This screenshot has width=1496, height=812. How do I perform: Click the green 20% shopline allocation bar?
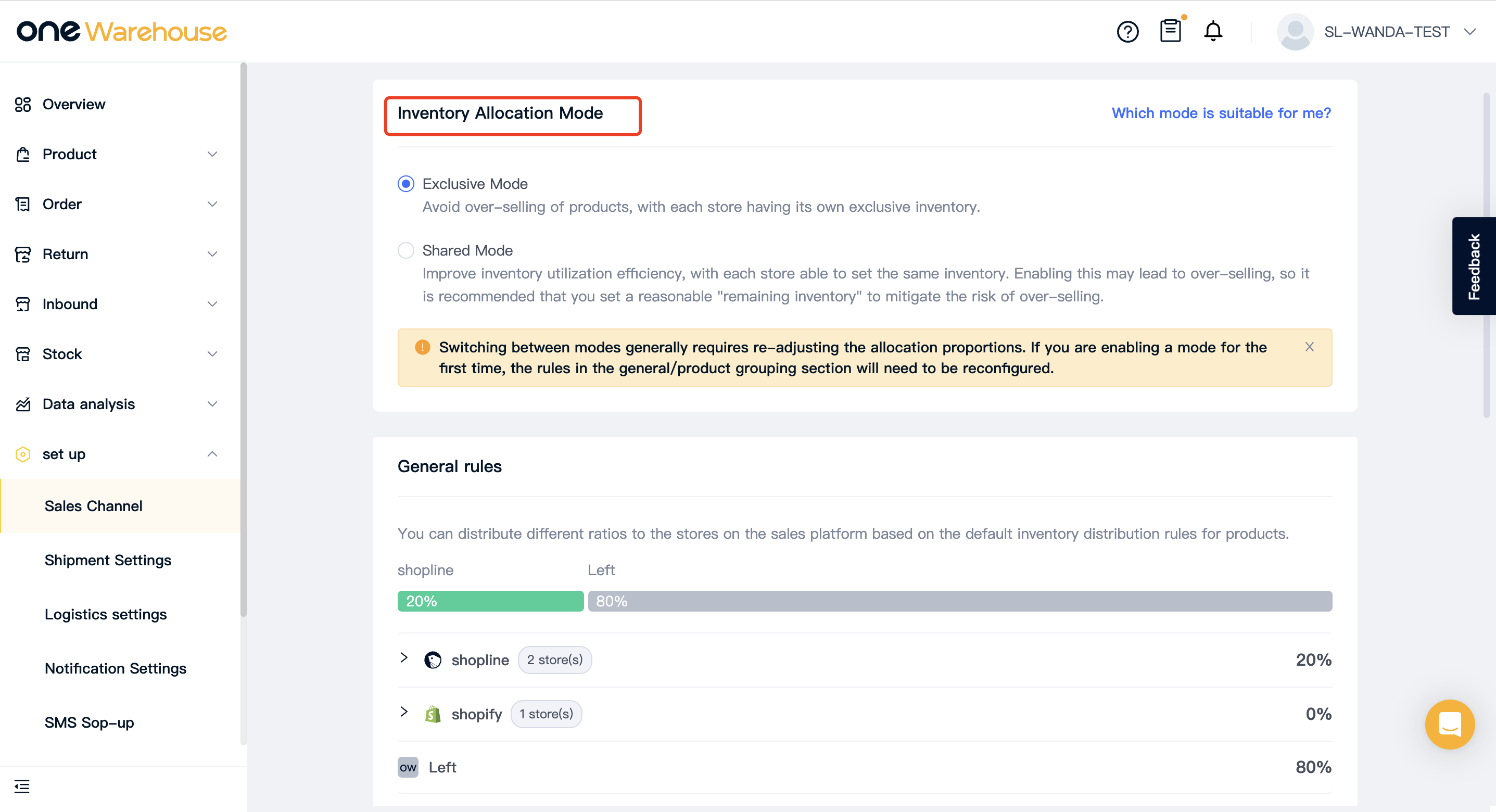(x=490, y=601)
